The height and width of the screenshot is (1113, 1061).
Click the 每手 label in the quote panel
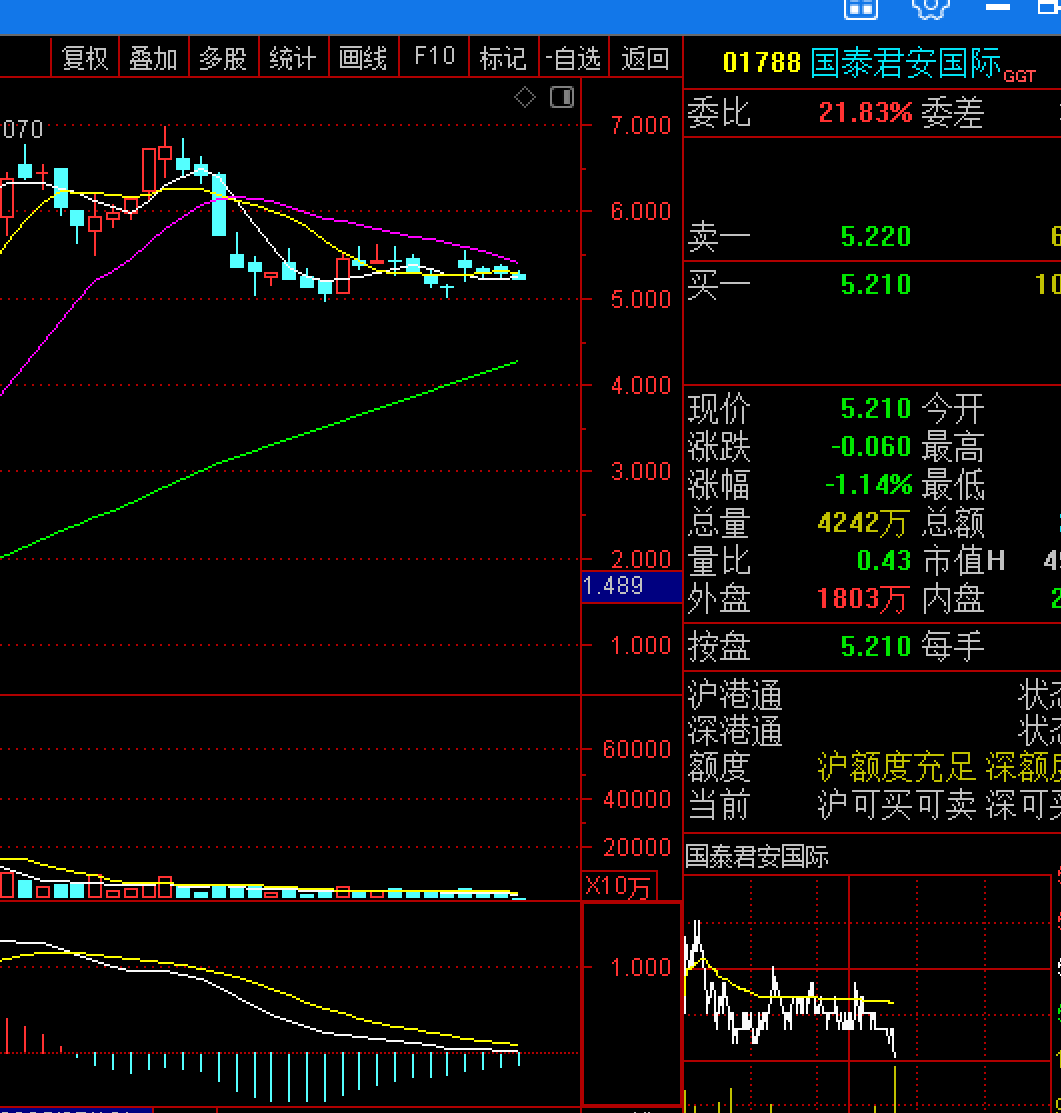952,647
